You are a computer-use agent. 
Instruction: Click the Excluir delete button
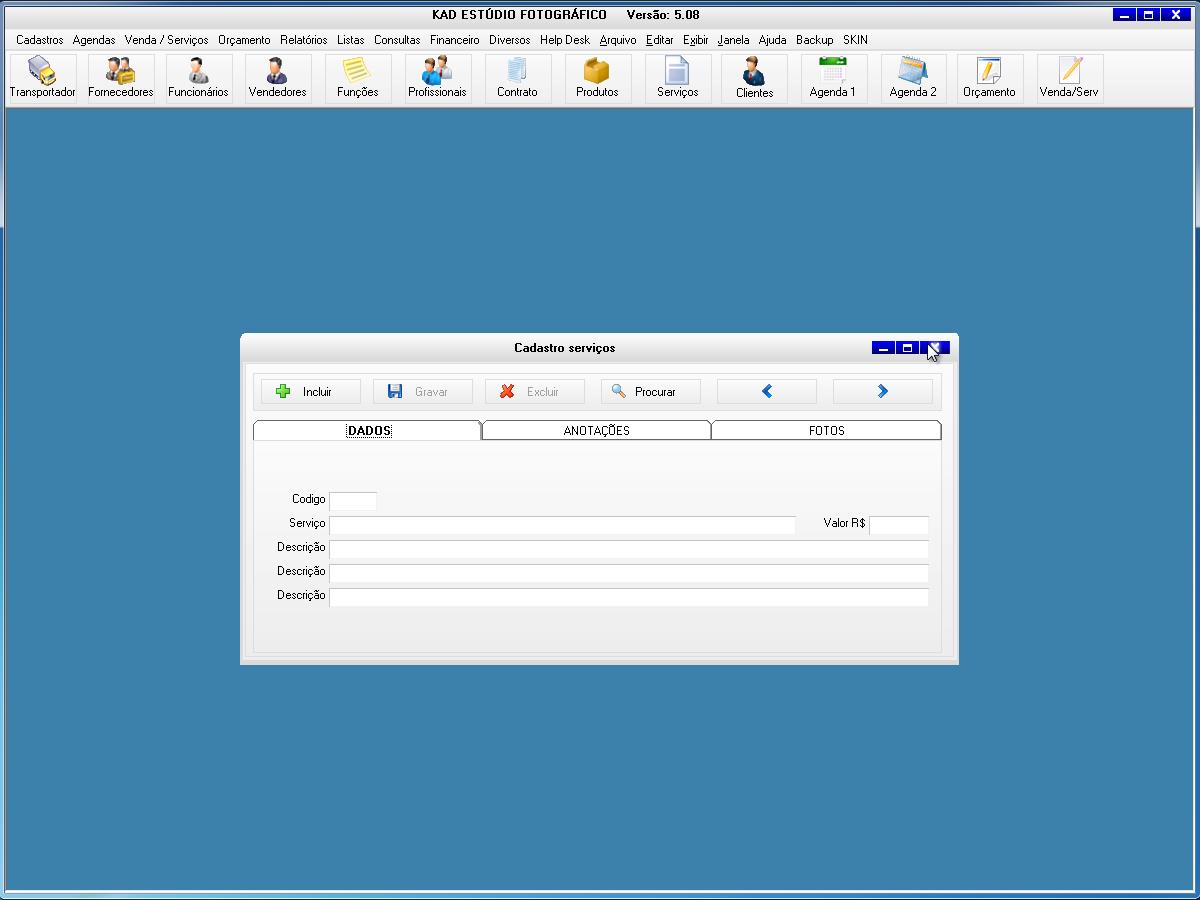click(x=535, y=392)
